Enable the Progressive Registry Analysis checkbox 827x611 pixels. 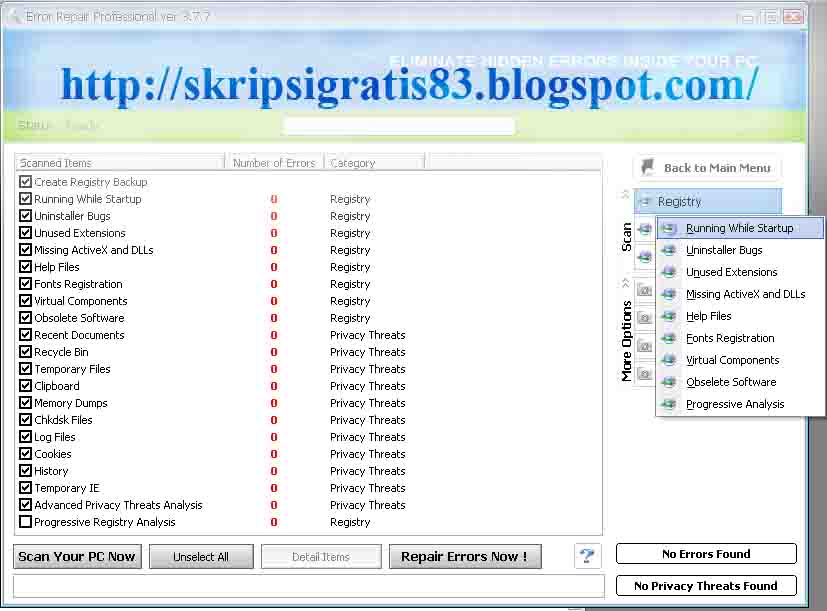click(x=25, y=522)
